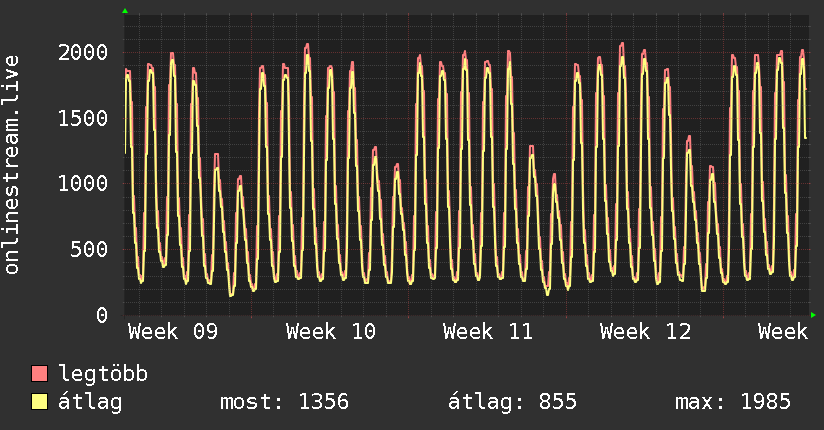Select the legtöbb legend label

click(103, 374)
